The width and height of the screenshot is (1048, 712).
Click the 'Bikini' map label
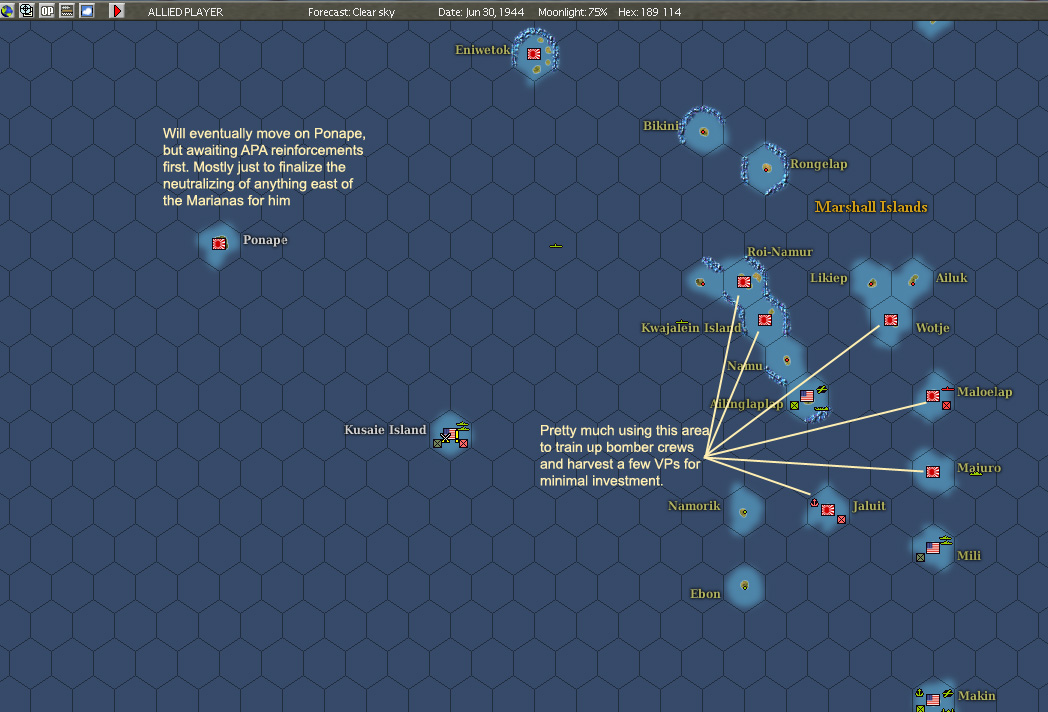pyautogui.click(x=660, y=126)
